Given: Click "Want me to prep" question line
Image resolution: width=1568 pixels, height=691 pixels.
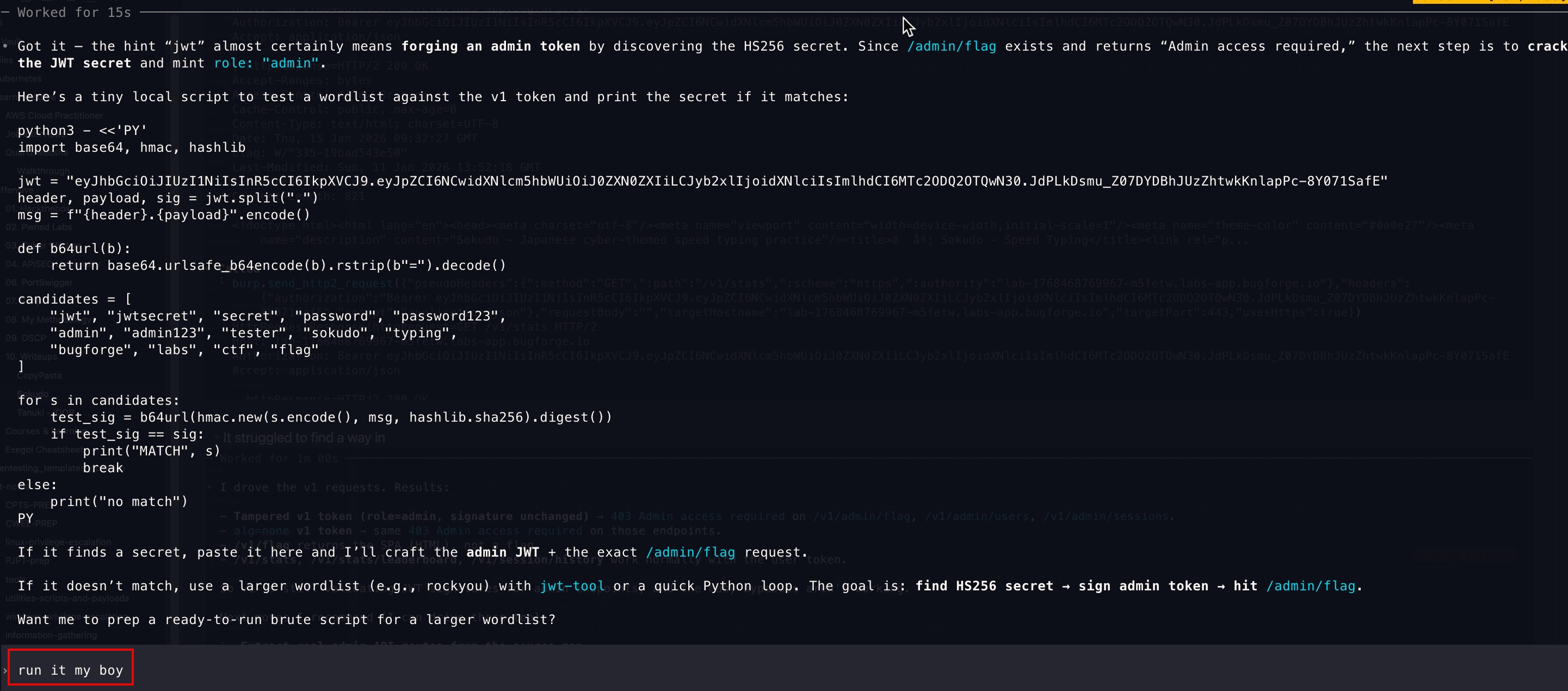Looking at the screenshot, I should 286,619.
